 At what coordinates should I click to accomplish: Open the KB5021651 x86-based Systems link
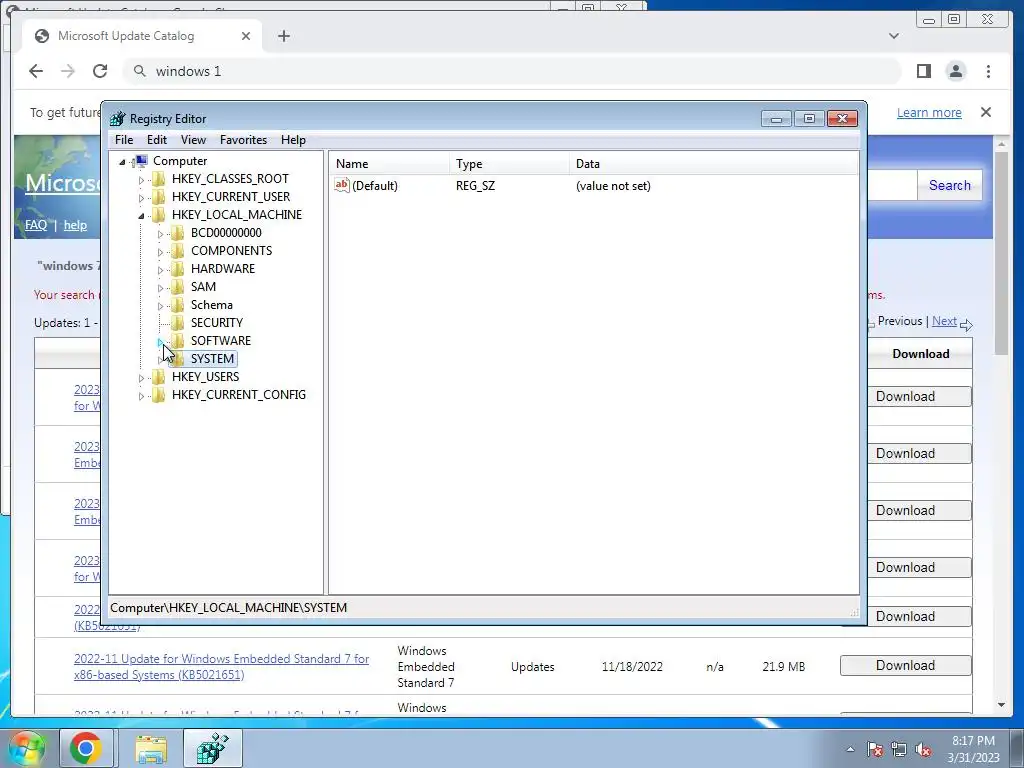point(221,667)
